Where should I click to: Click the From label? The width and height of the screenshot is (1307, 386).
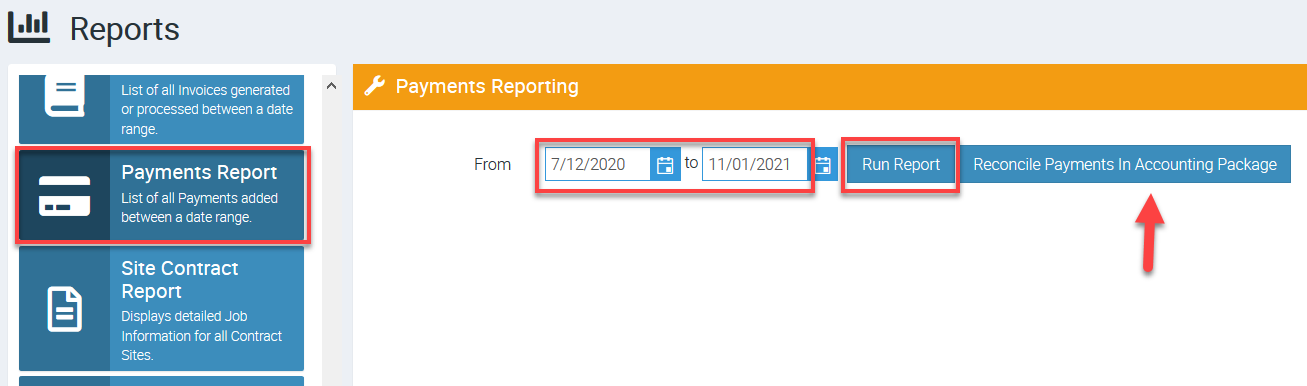tap(492, 165)
